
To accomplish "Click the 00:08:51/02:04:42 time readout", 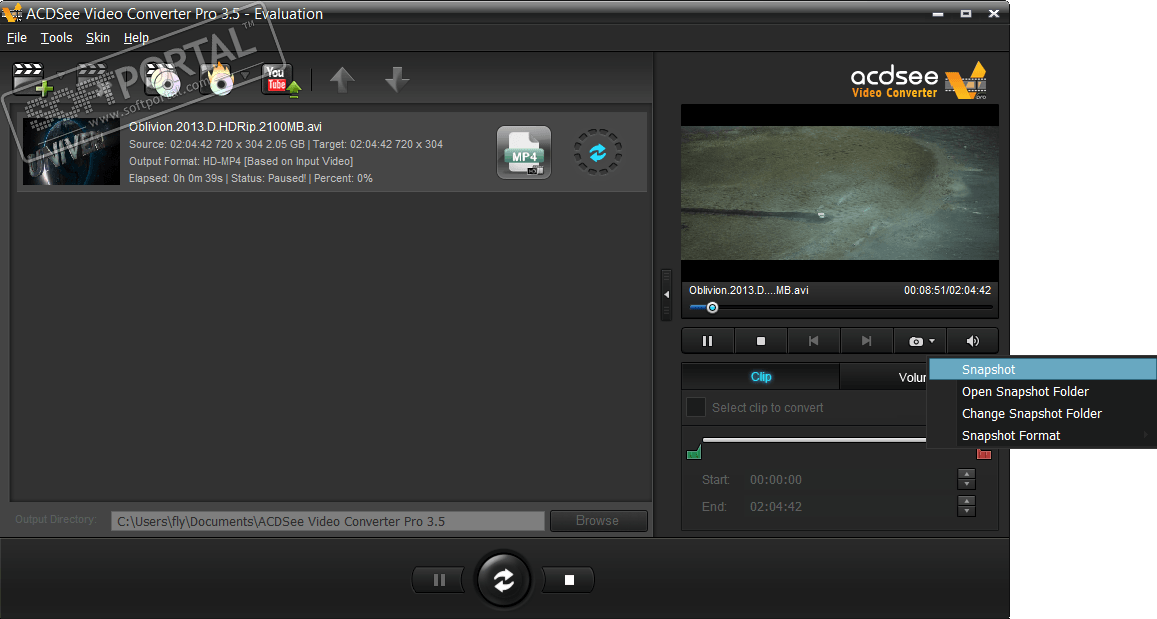I will (x=947, y=291).
